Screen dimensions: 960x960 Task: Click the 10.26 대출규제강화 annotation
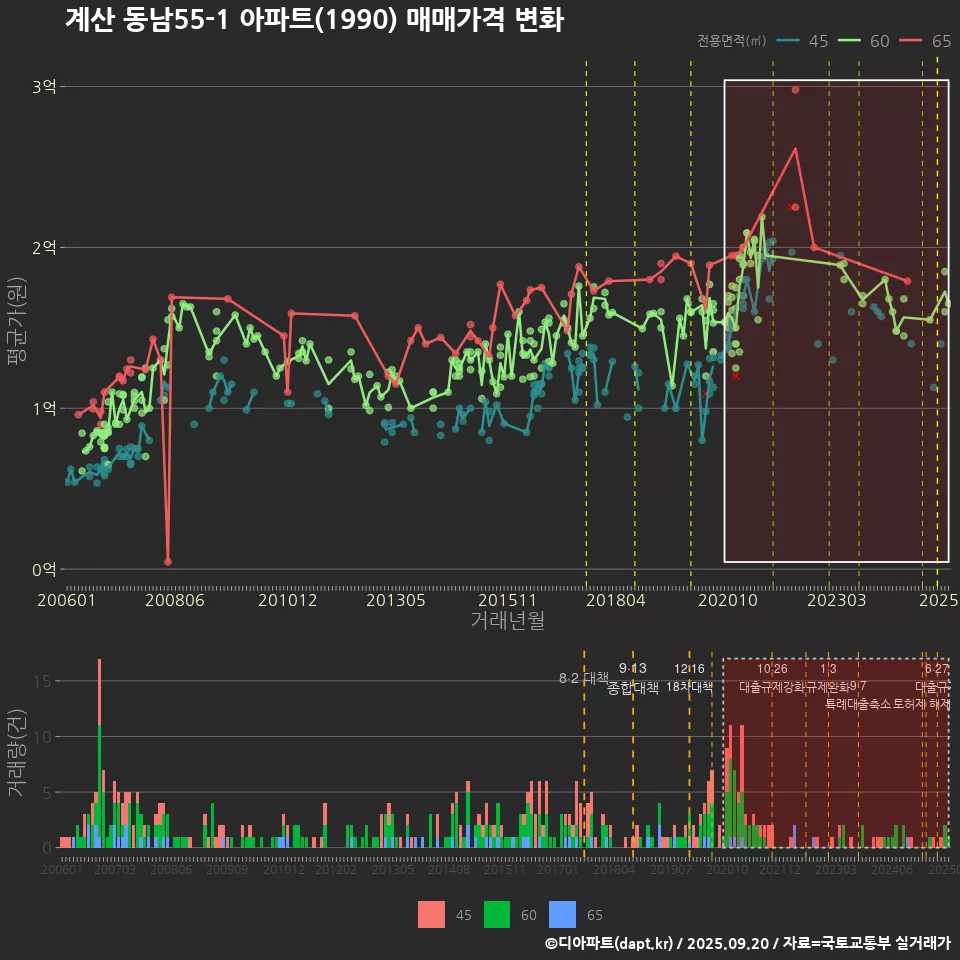point(772,679)
